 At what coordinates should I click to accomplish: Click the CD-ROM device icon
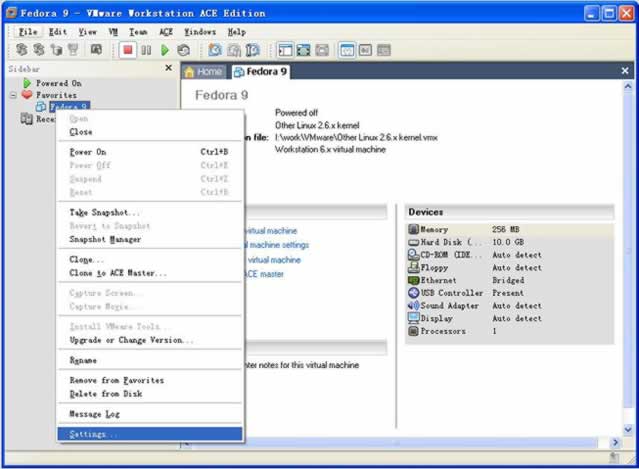coord(413,255)
